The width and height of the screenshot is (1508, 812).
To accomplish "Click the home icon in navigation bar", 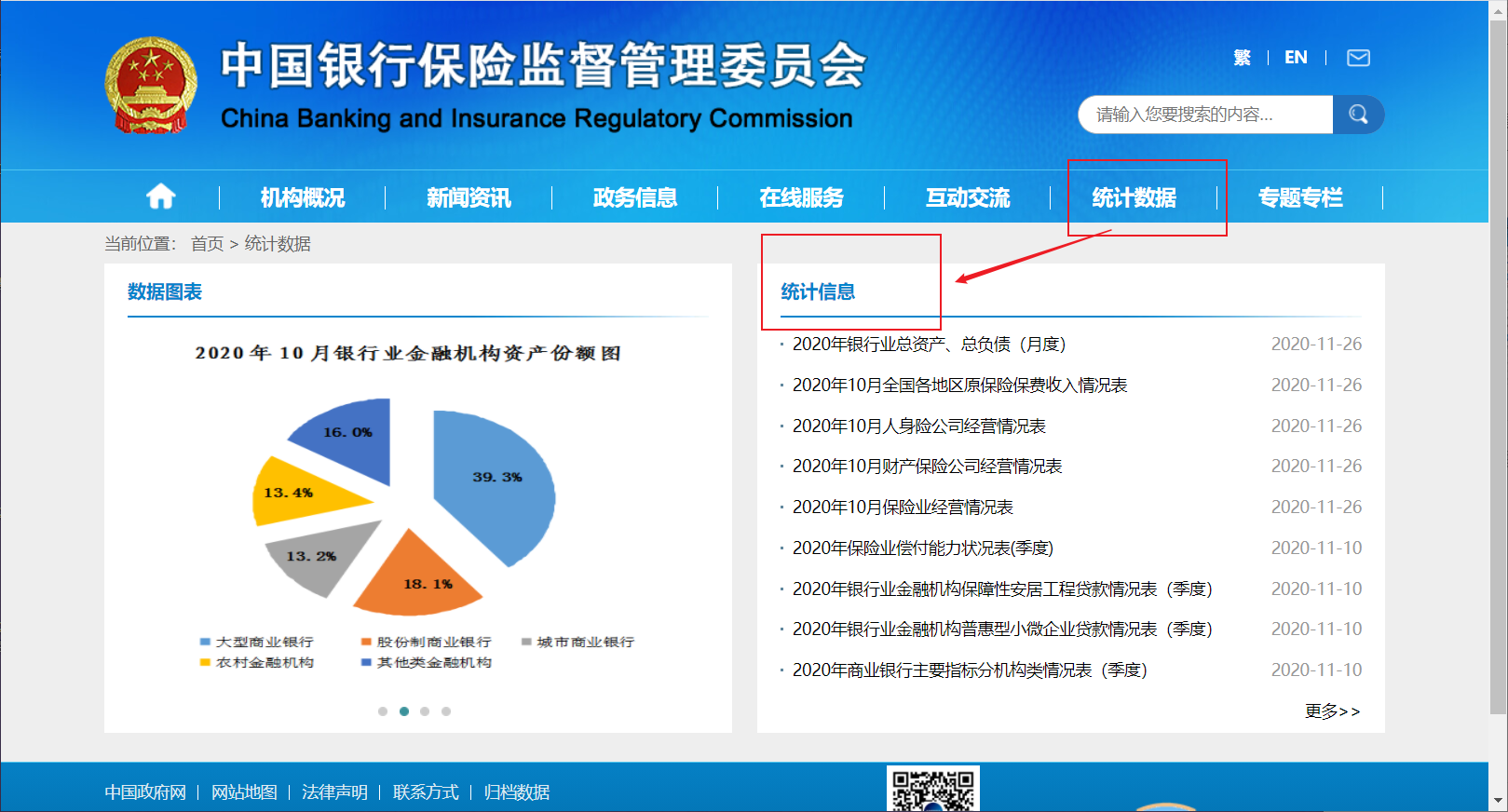I will click(160, 196).
